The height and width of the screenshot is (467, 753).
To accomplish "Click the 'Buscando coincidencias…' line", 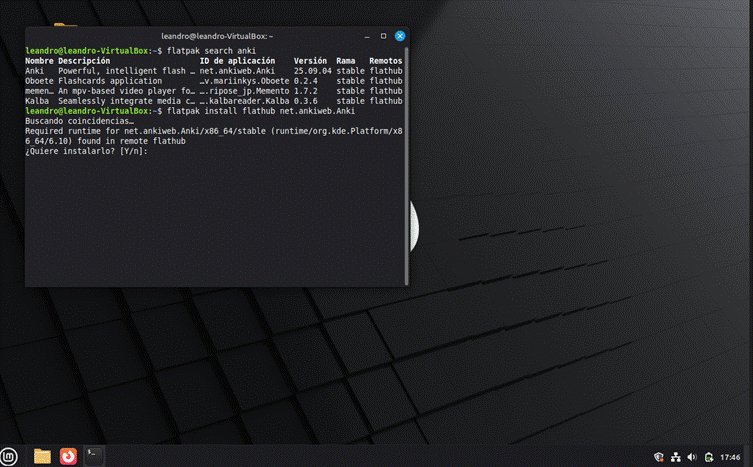I will pos(79,121).
